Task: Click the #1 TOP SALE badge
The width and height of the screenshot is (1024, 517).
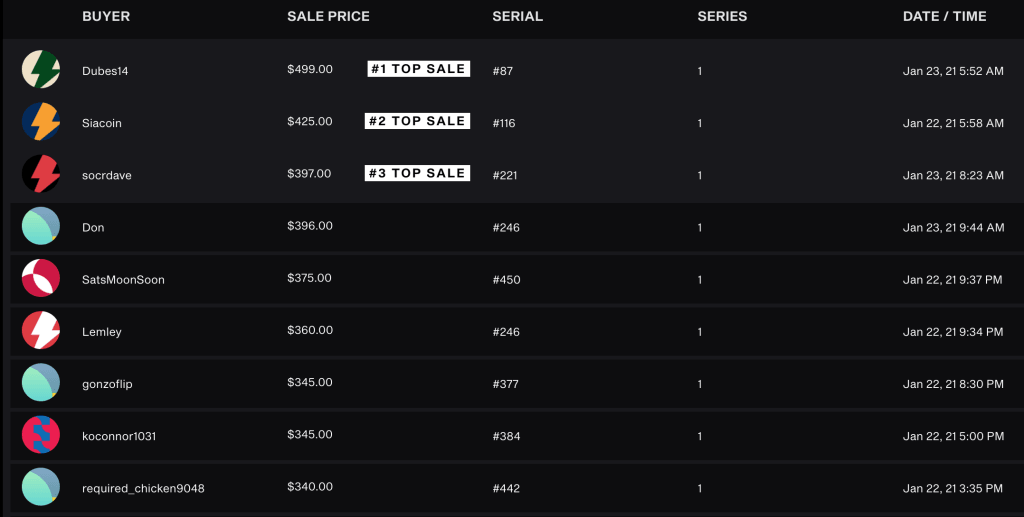Action: [418, 69]
